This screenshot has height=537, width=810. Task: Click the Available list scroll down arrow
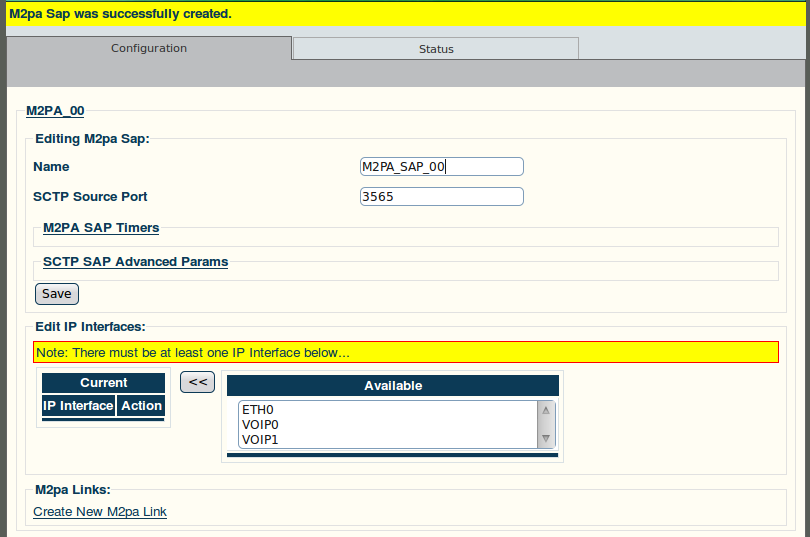point(546,438)
